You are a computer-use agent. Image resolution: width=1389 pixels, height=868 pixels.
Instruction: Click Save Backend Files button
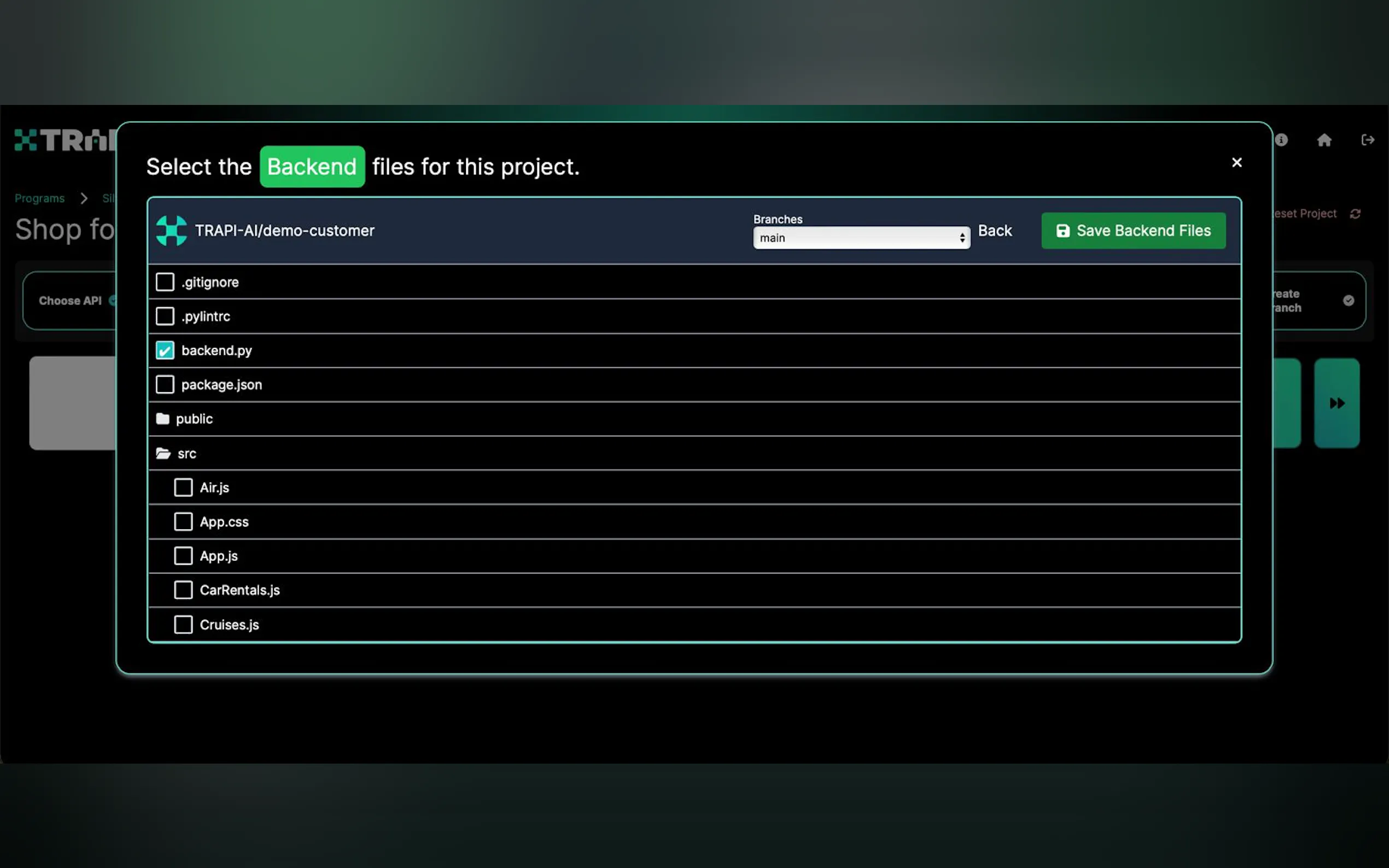coord(1133,231)
